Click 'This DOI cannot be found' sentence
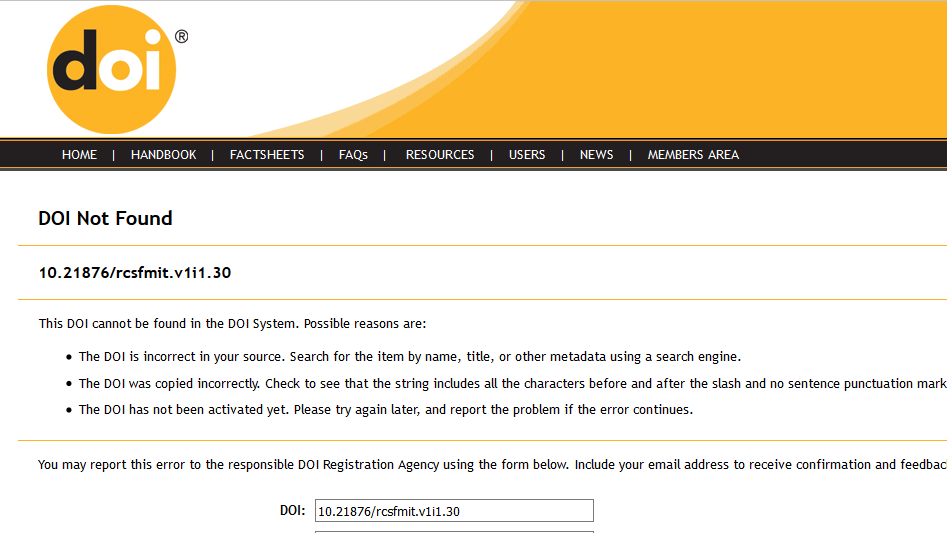The height and width of the screenshot is (533, 947). pyautogui.click(x=233, y=324)
